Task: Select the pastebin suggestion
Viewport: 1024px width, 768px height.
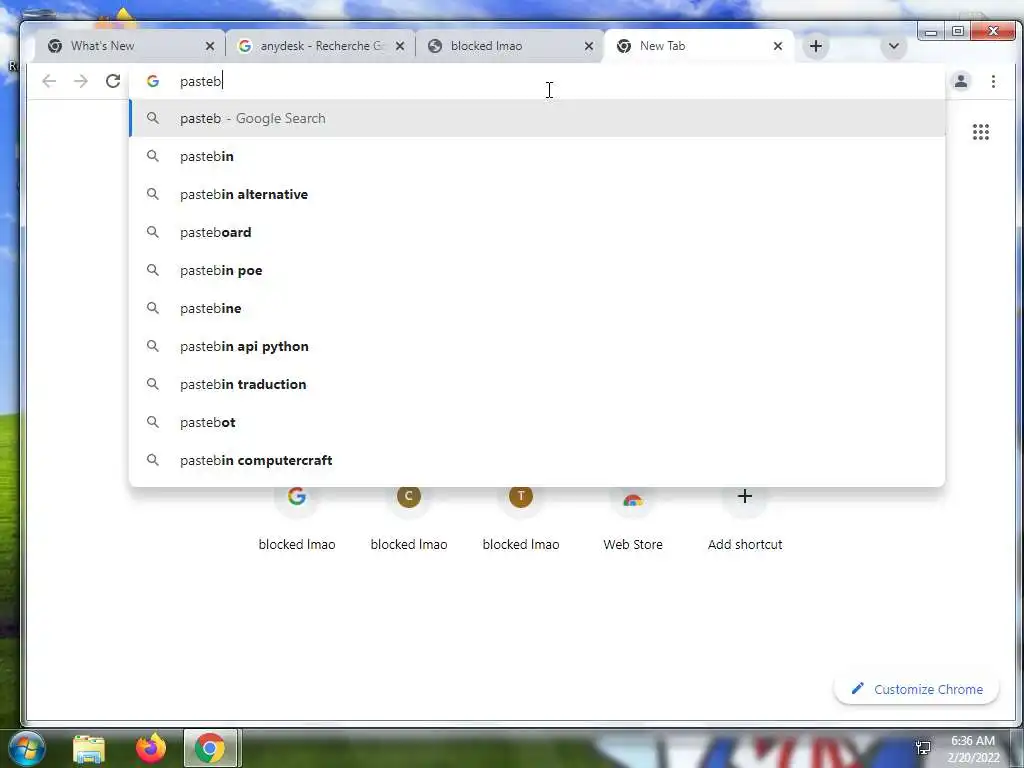Action: (537, 156)
